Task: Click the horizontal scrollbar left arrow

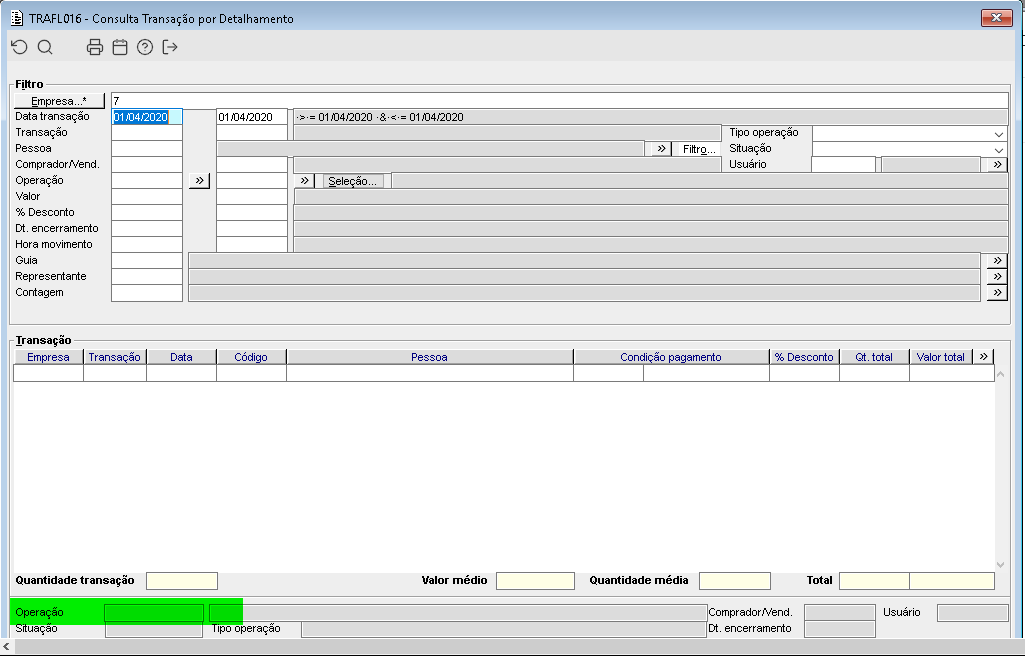Action: tap(6, 646)
